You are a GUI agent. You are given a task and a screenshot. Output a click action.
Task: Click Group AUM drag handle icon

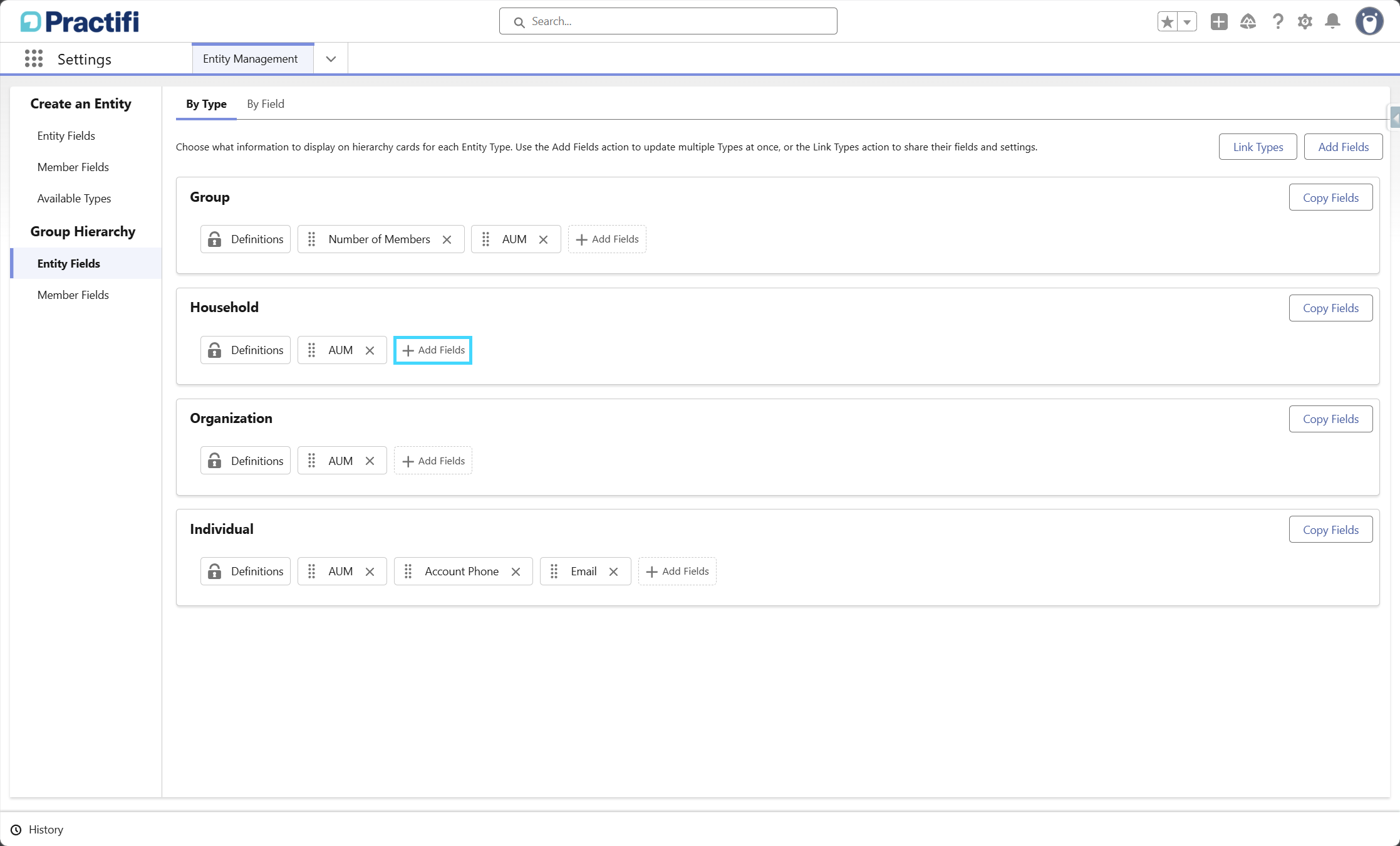[485, 239]
